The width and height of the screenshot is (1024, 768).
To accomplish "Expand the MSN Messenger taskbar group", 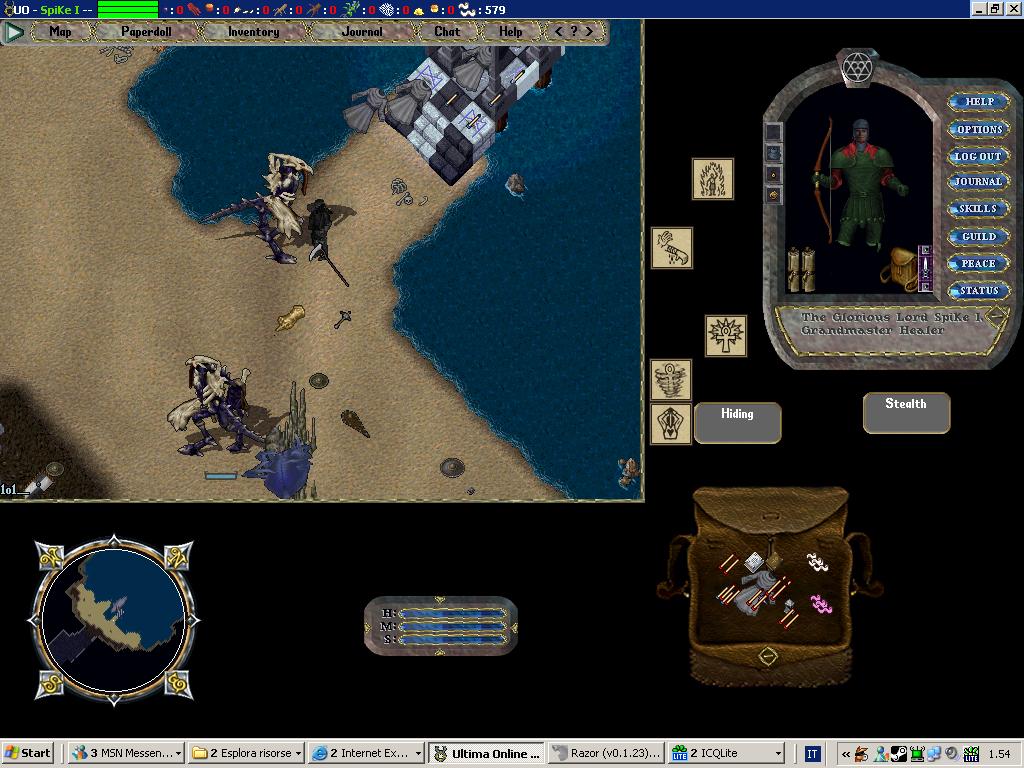I will click(x=127, y=753).
